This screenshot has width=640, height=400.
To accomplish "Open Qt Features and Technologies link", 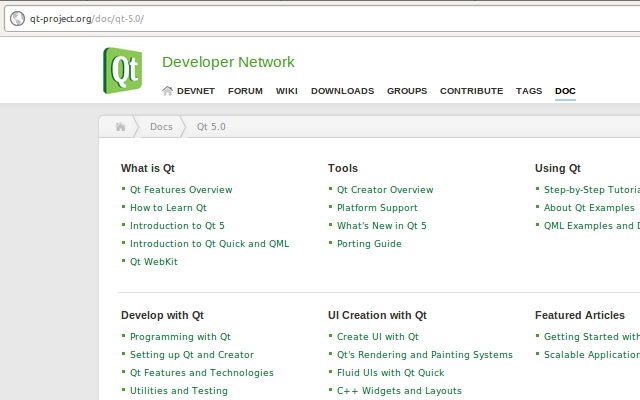I will (202, 373).
